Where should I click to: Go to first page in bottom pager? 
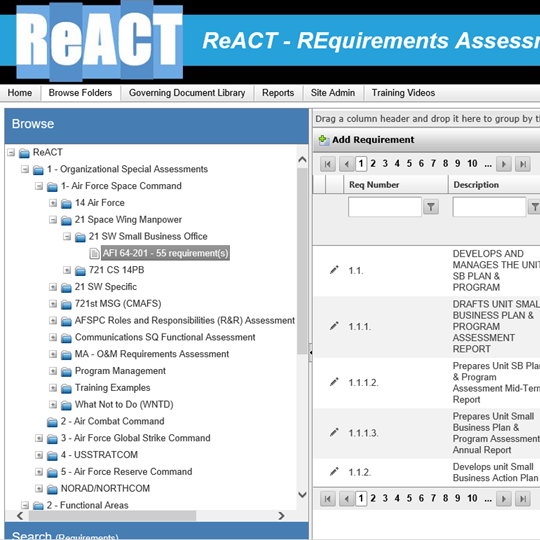click(328, 499)
